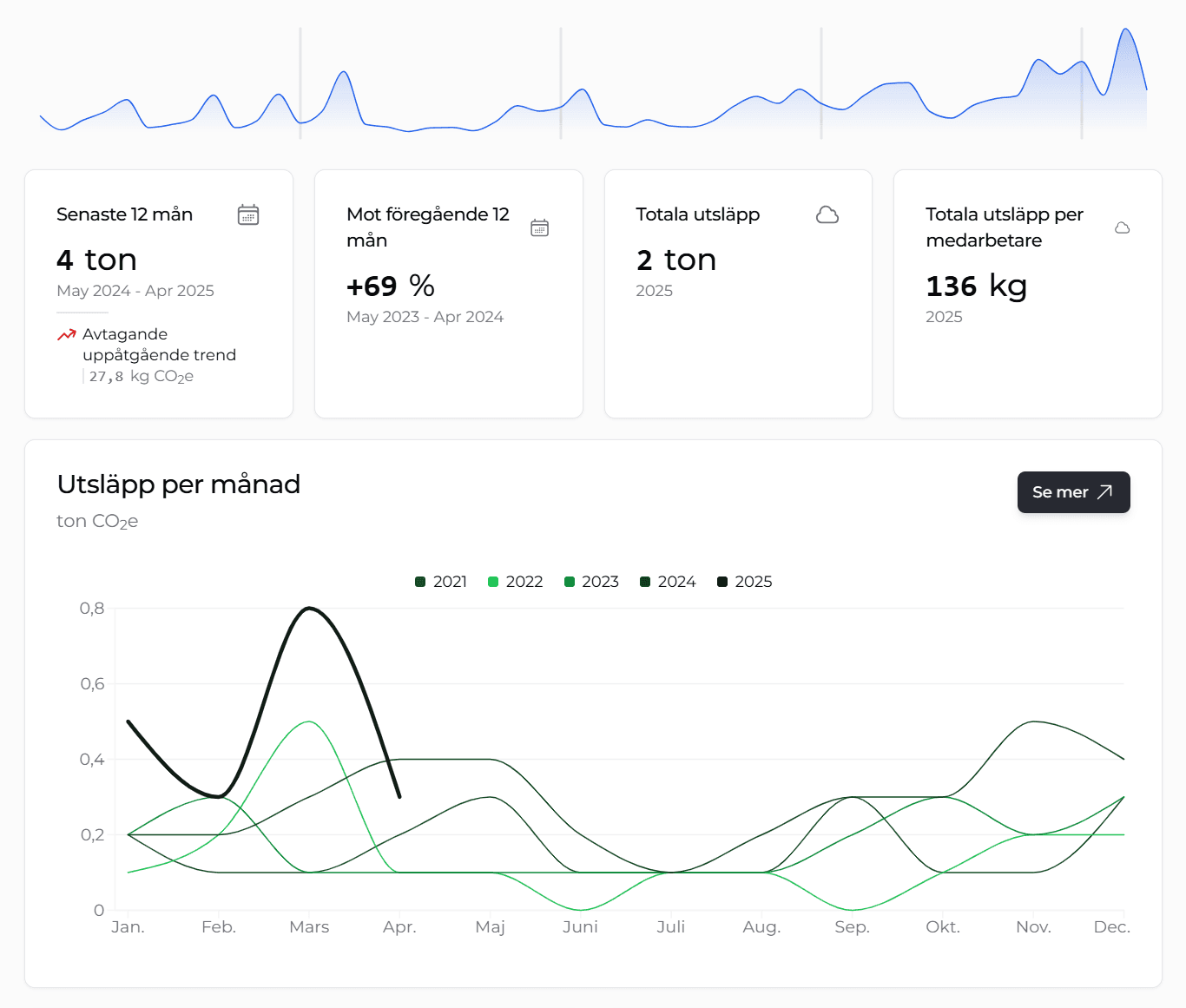Click the May 2023 - Apr 2024 date range
The image size is (1186, 1008).
425,317
